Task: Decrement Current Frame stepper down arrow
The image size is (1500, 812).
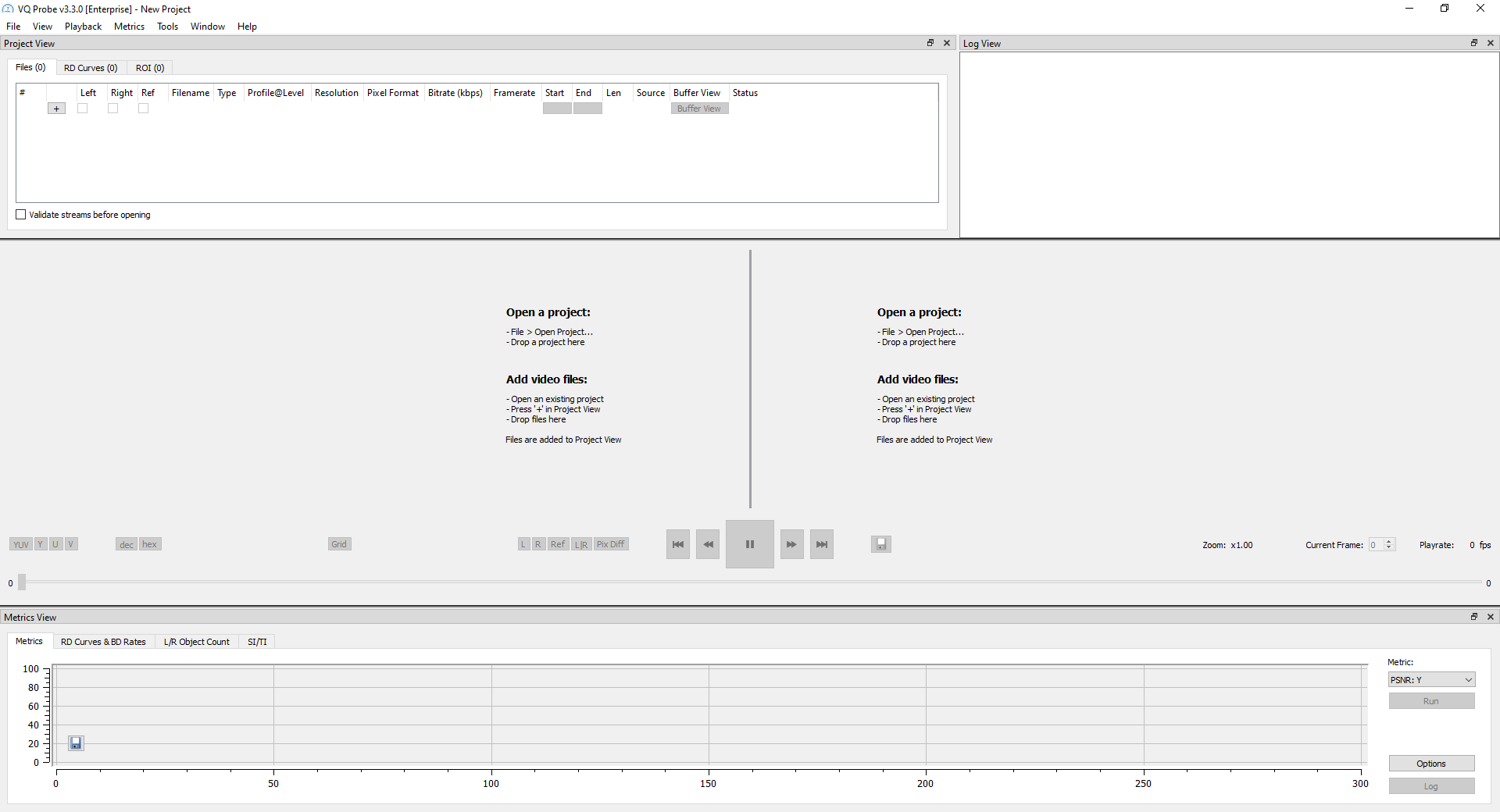Action: tap(1389, 547)
